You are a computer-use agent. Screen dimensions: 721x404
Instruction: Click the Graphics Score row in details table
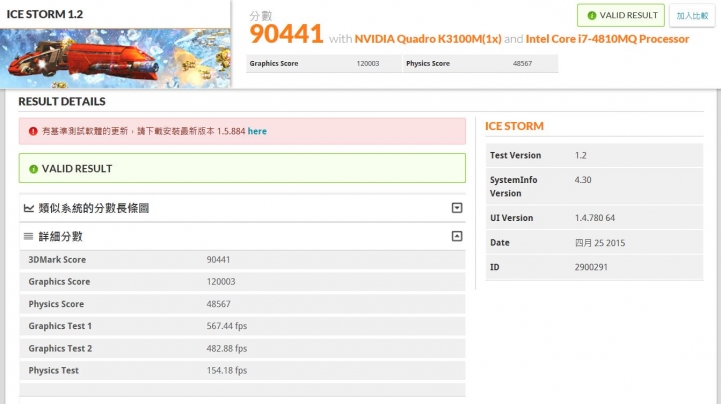click(x=242, y=282)
